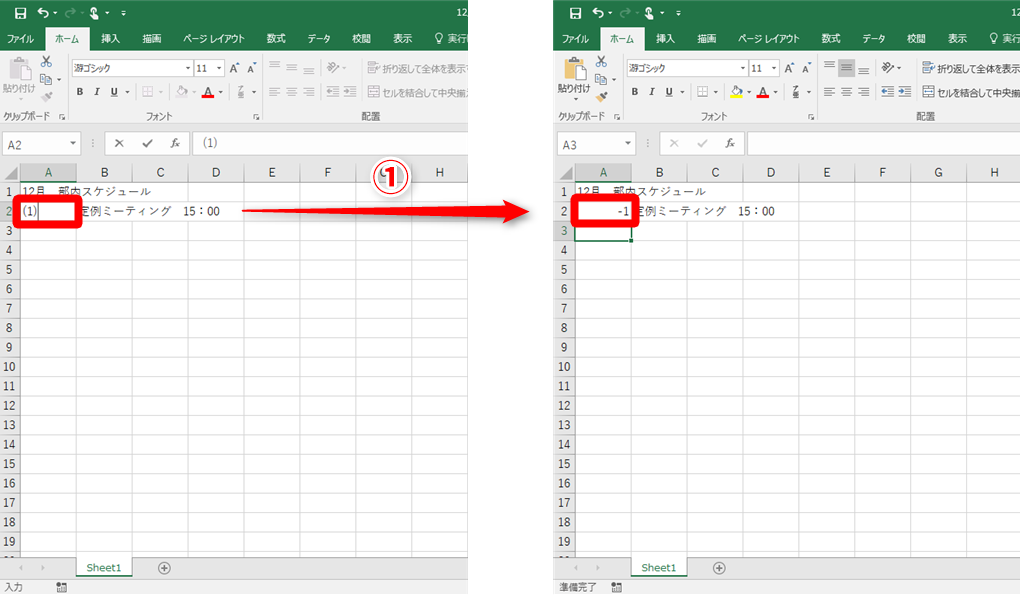This screenshot has width=1020, height=595.
Task: Click decrease indent icon in right window
Action: (x=888, y=92)
